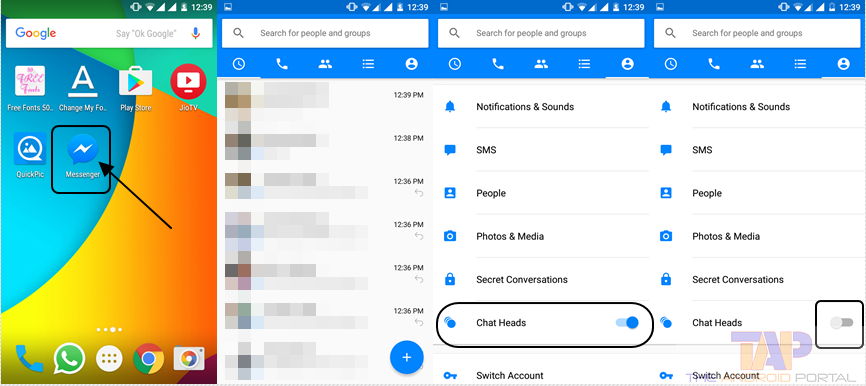This screenshot has width=866, height=386.
Task: Open list tab in screen with Chat Heads on
Action: (x=584, y=64)
